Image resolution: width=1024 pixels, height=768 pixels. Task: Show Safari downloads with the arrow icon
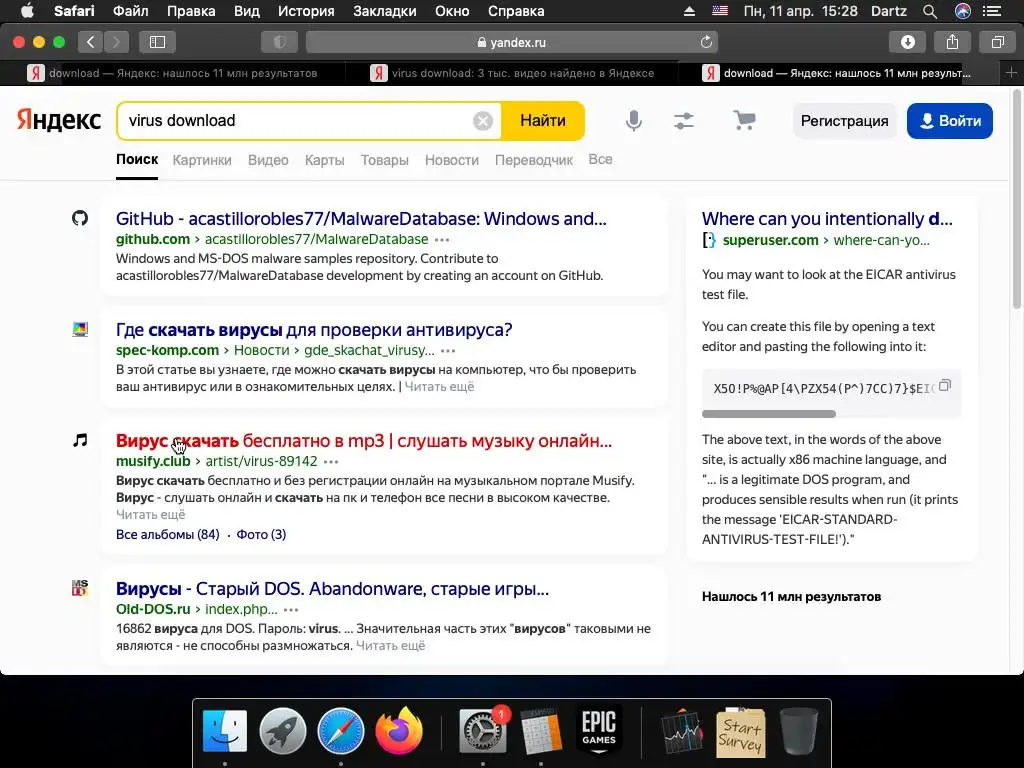[x=908, y=42]
